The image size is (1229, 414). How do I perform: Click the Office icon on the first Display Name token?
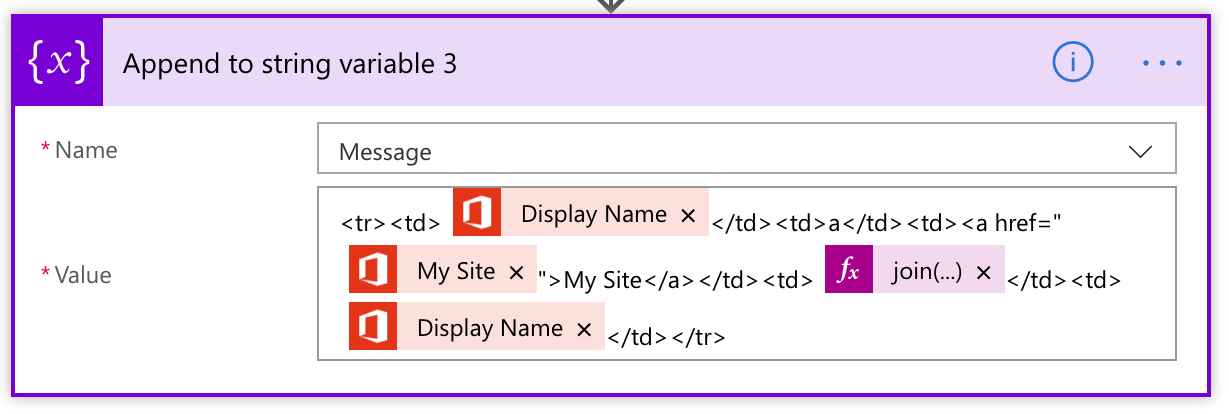click(477, 213)
